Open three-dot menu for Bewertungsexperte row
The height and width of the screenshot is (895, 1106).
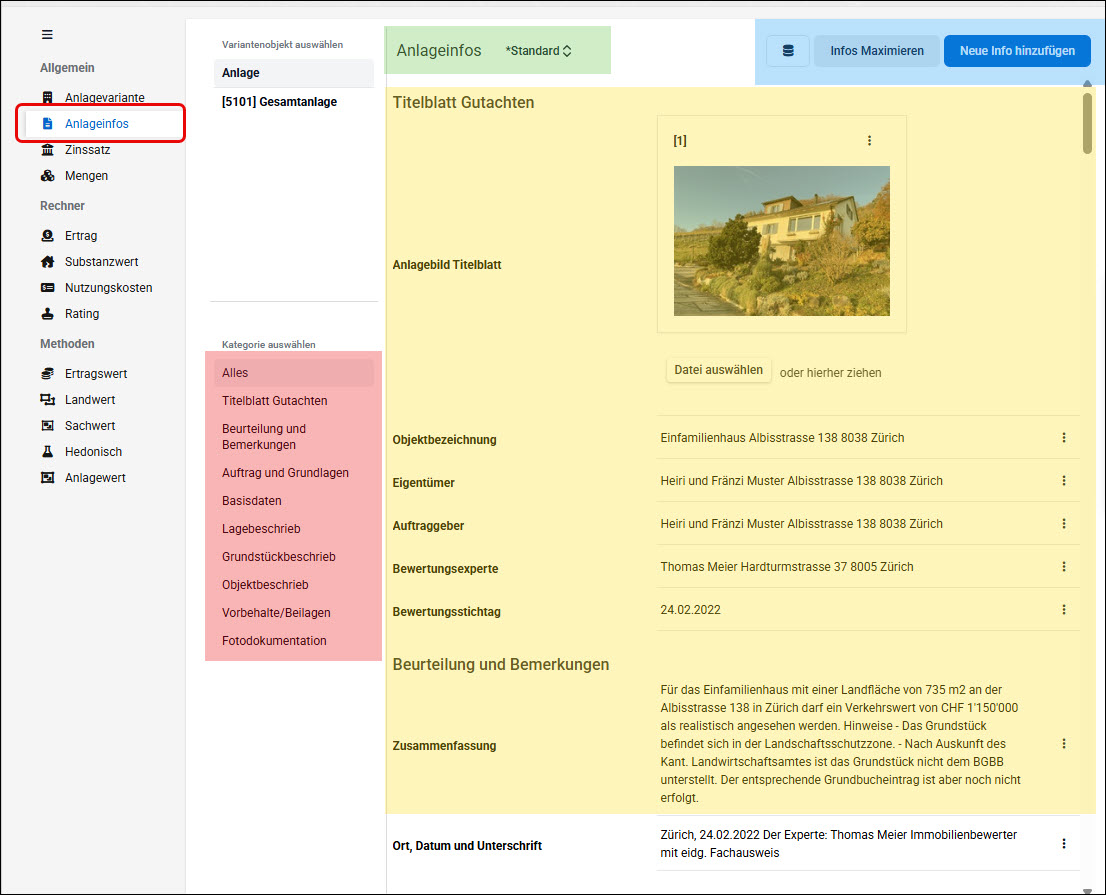[x=1064, y=567]
